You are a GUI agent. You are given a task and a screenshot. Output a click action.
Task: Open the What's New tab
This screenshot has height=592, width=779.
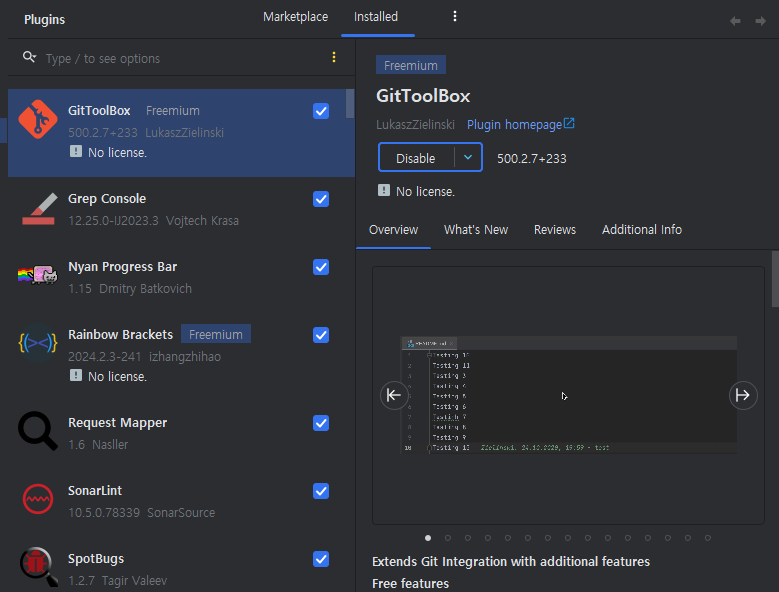click(476, 230)
